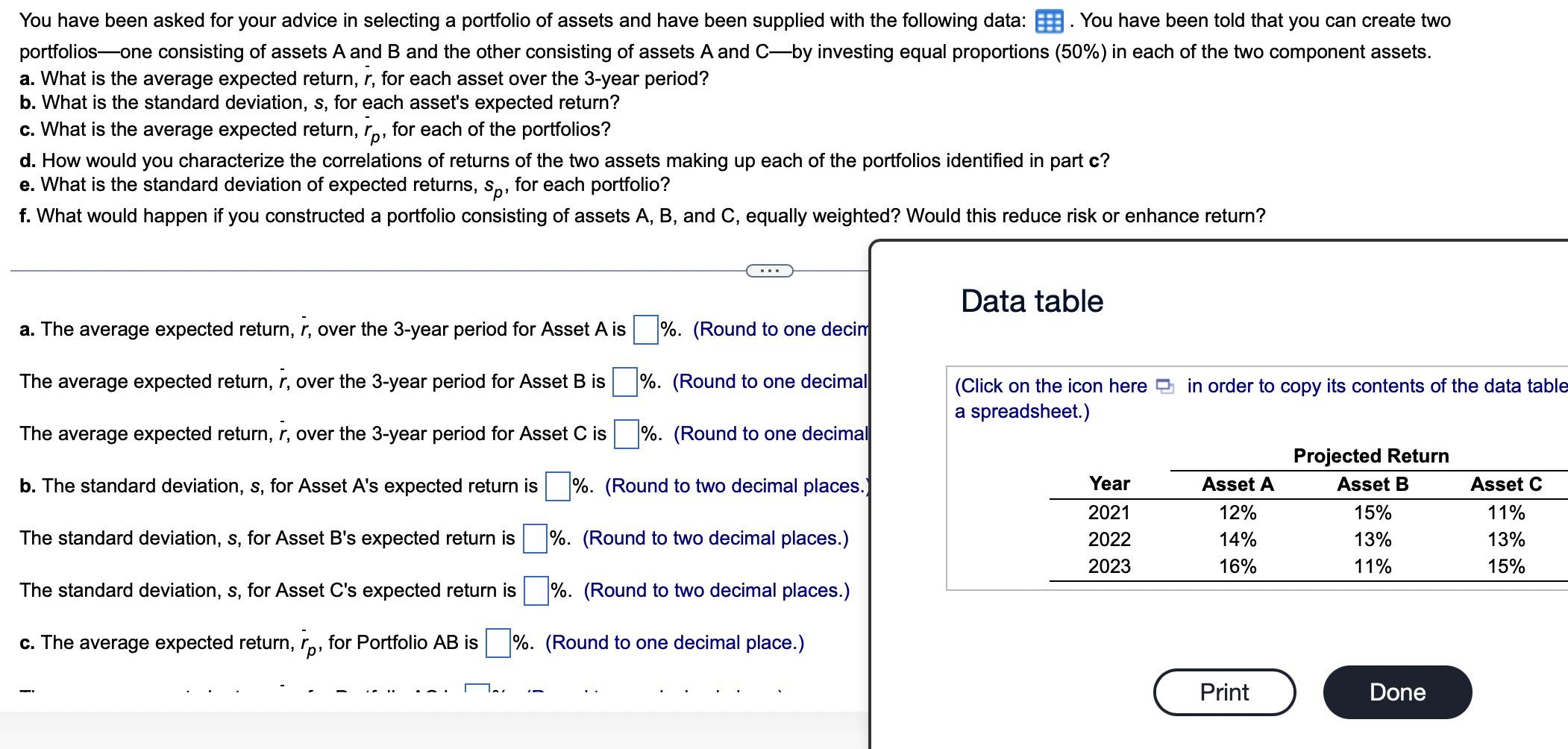Click the Print button
Viewport: 1568px width, 749px height.
point(1223,692)
